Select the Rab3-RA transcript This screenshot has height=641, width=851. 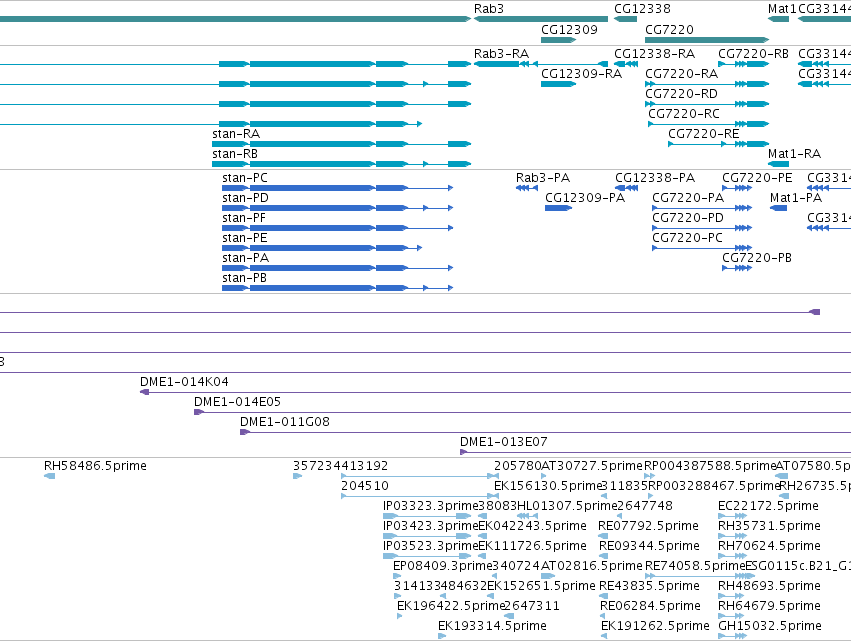tap(541, 64)
